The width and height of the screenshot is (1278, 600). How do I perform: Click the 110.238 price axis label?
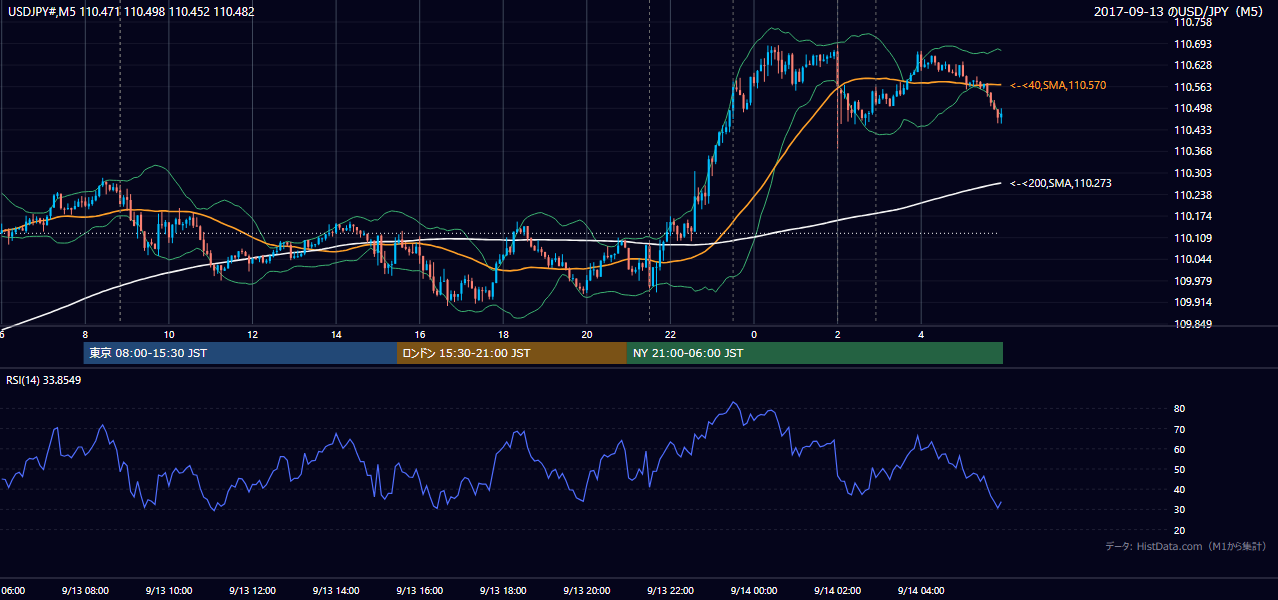(1192, 195)
